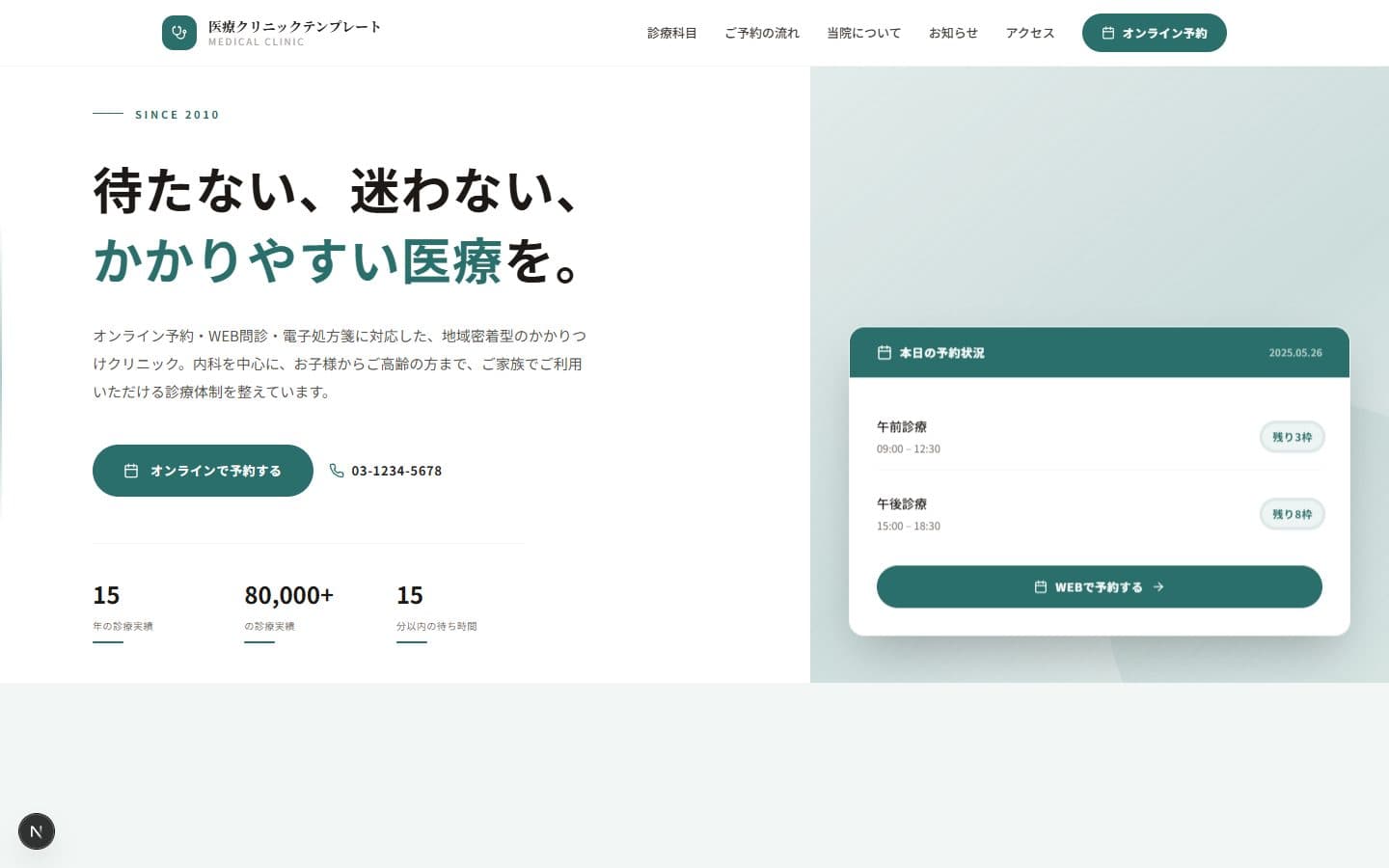
Task: Click the calendar icon in WEBで予約する button
Action: coord(1041,586)
